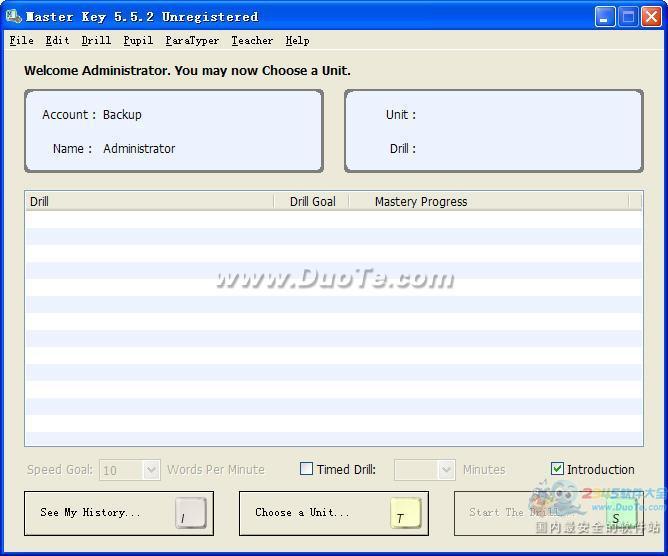Viewport: 668px width, 556px height.
Task: Open the Help menu
Action: tap(297, 41)
